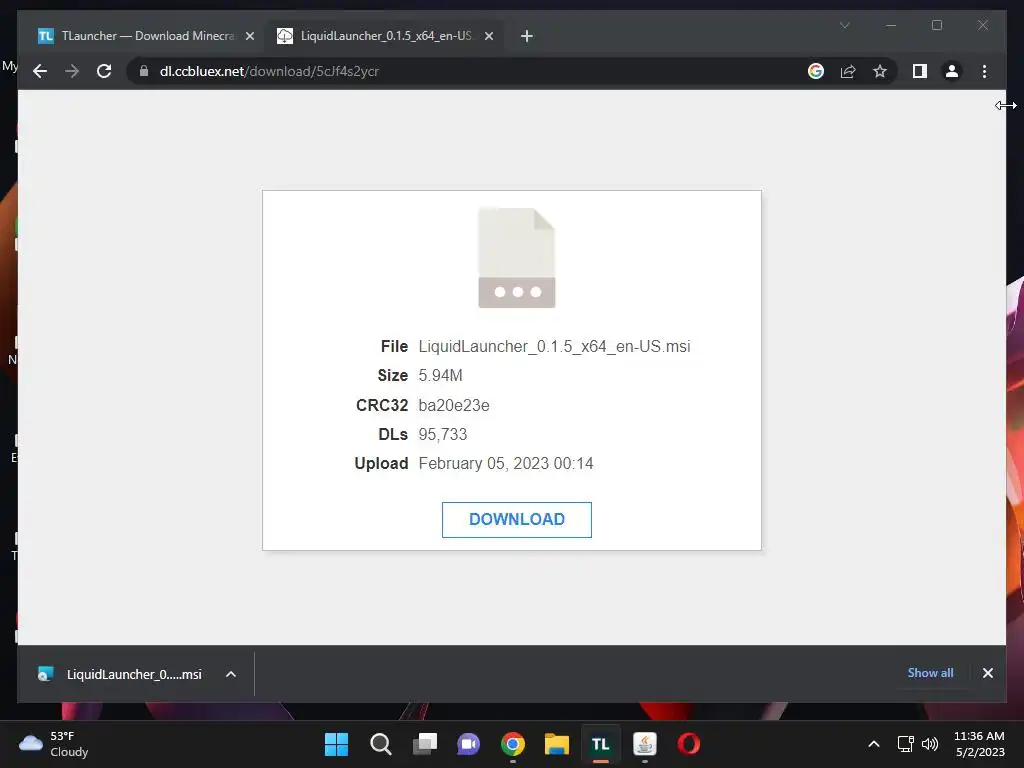Image resolution: width=1024 pixels, height=768 pixels.
Task: Open the clock showing 11:36 AM
Action: tap(979, 744)
